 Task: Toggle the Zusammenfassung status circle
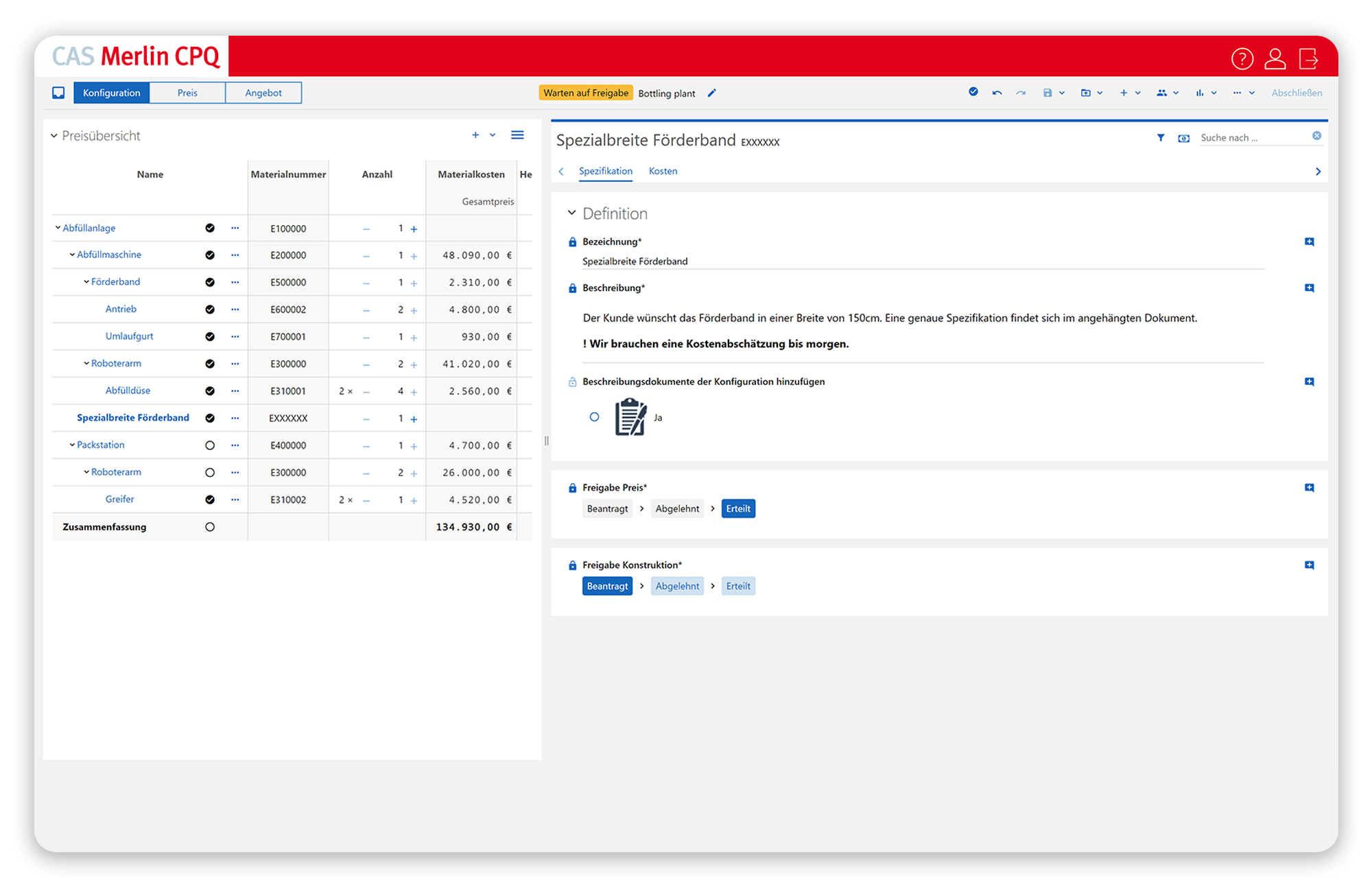[x=210, y=527]
